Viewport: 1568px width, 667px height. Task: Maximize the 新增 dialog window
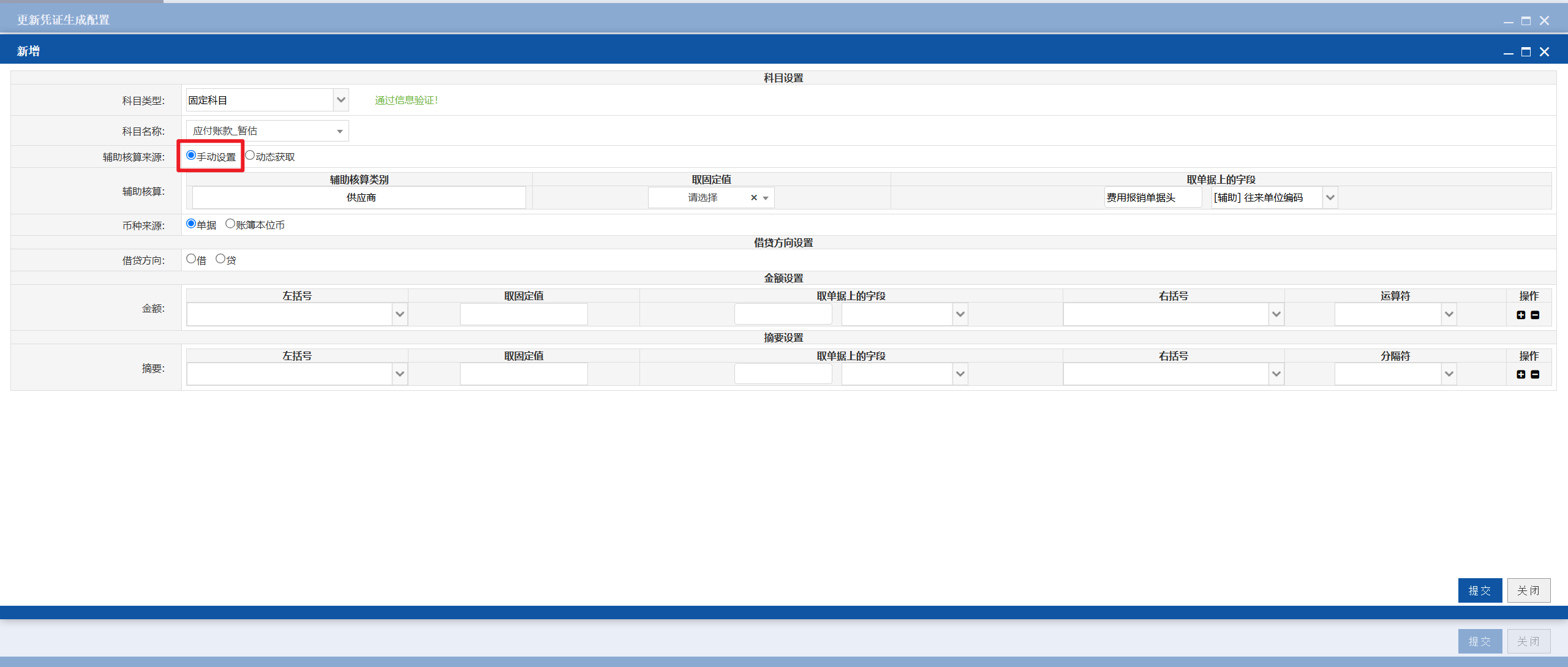pyautogui.click(x=1526, y=52)
